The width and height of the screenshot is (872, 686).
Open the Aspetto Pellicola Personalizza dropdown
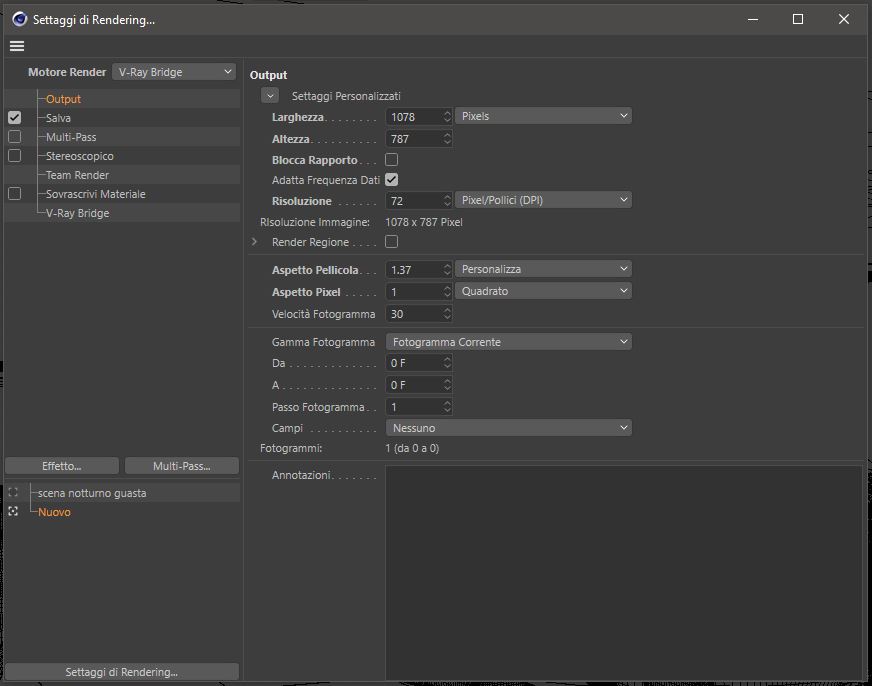click(543, 269)
